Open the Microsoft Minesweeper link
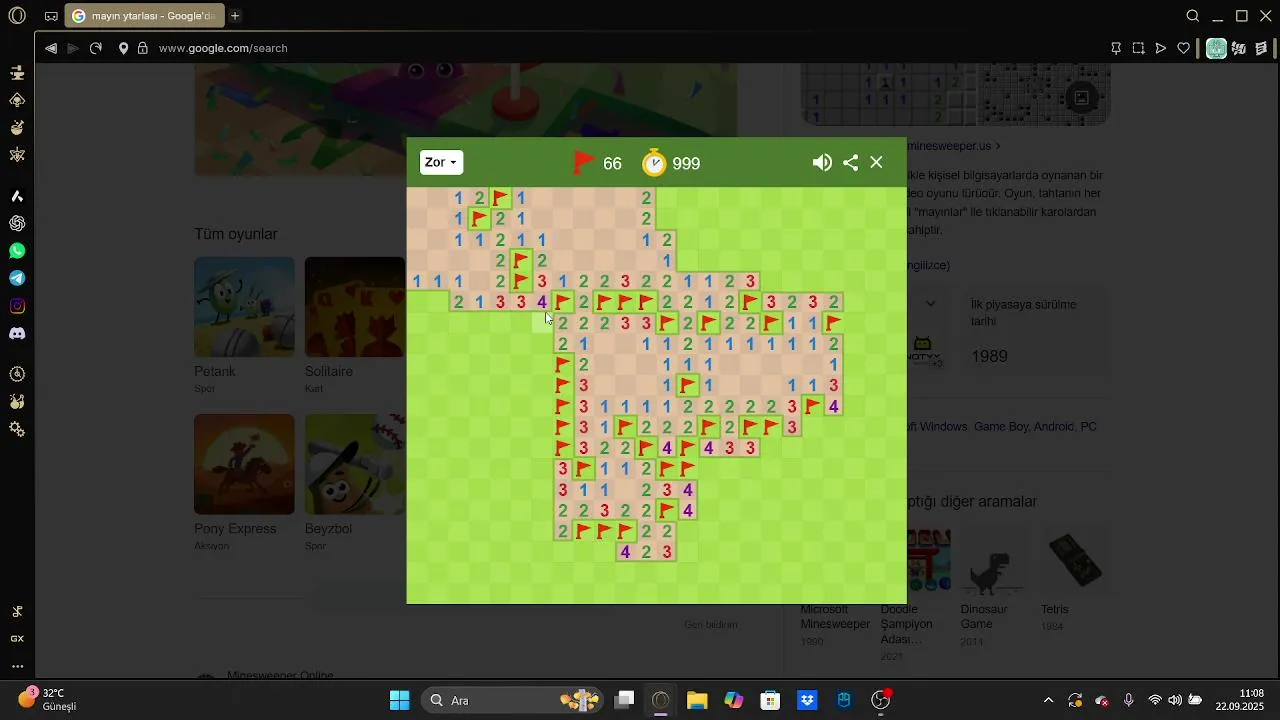 [835, 617]
